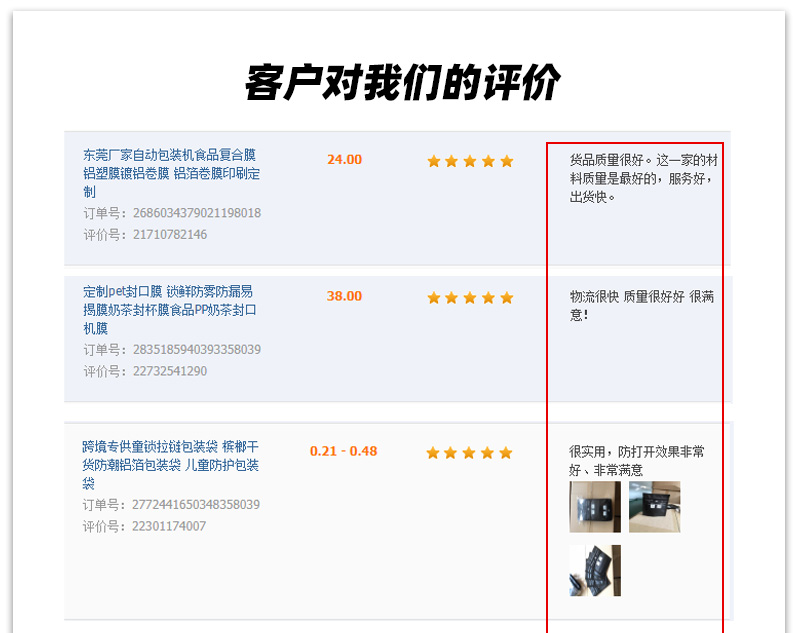Click the first star in the second review
800x633 pixels.
coord(434,298)
